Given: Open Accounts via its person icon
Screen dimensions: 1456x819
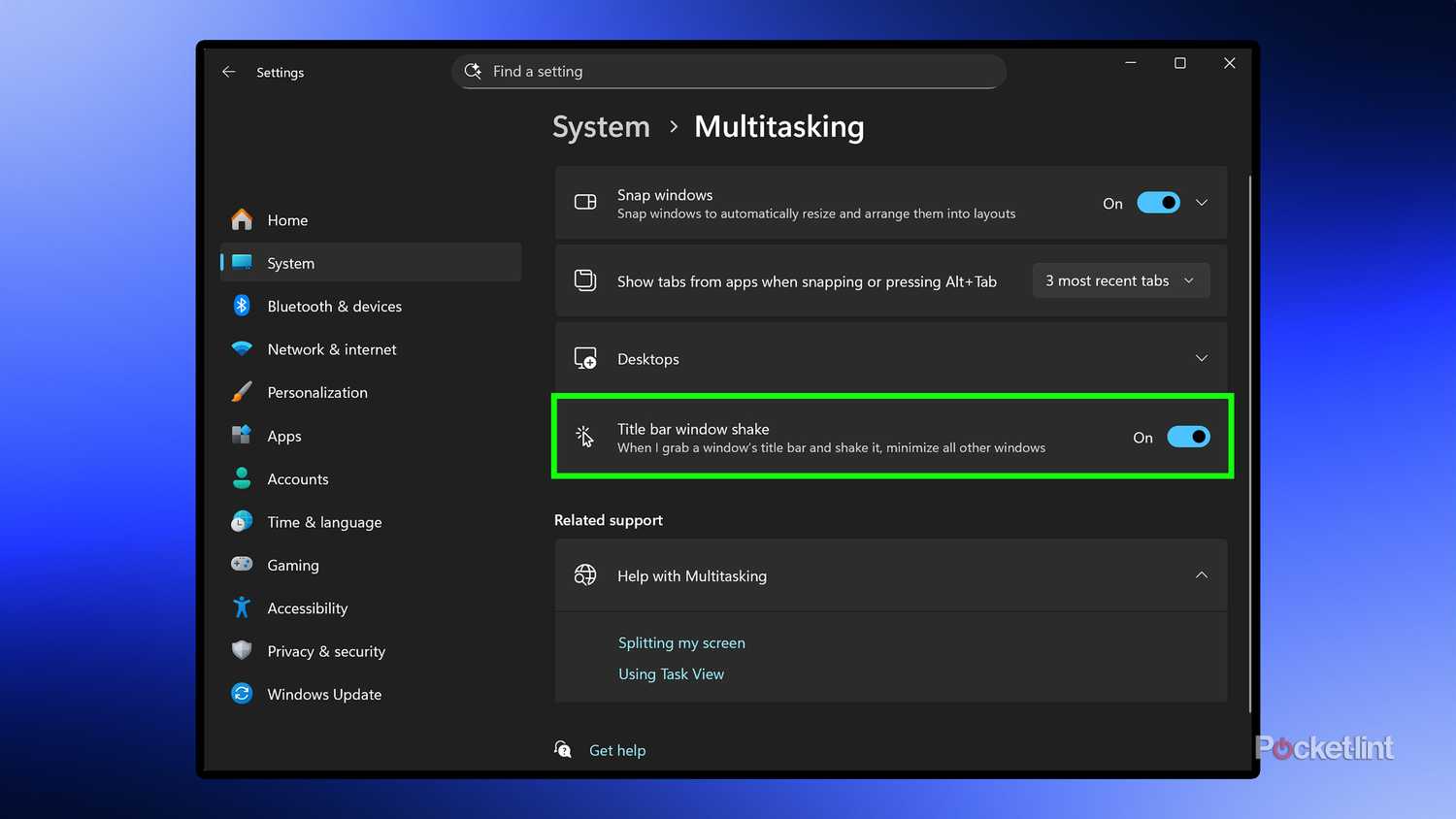Looking at the screenshot, I should 241,477.
